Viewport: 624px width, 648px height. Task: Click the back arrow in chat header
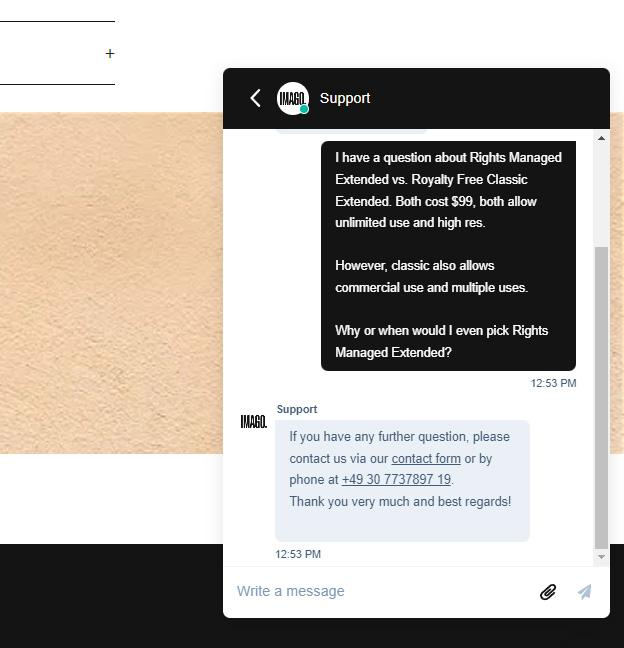[x=255, y=98]
